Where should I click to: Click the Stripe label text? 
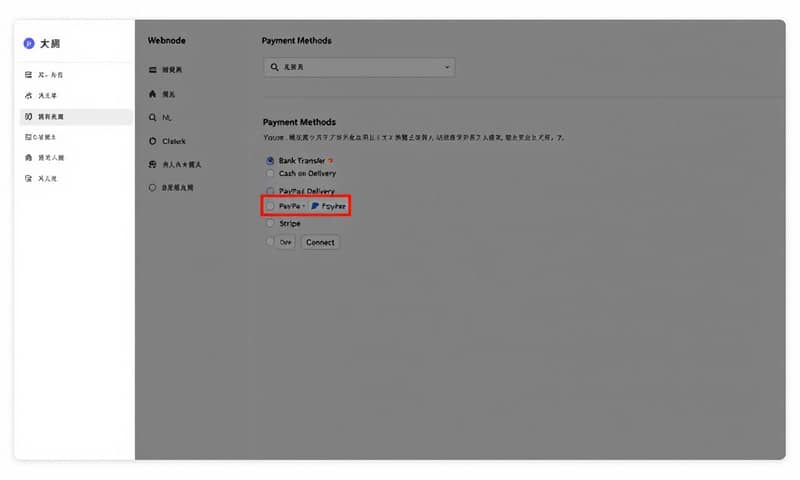(x=290, y=223)
